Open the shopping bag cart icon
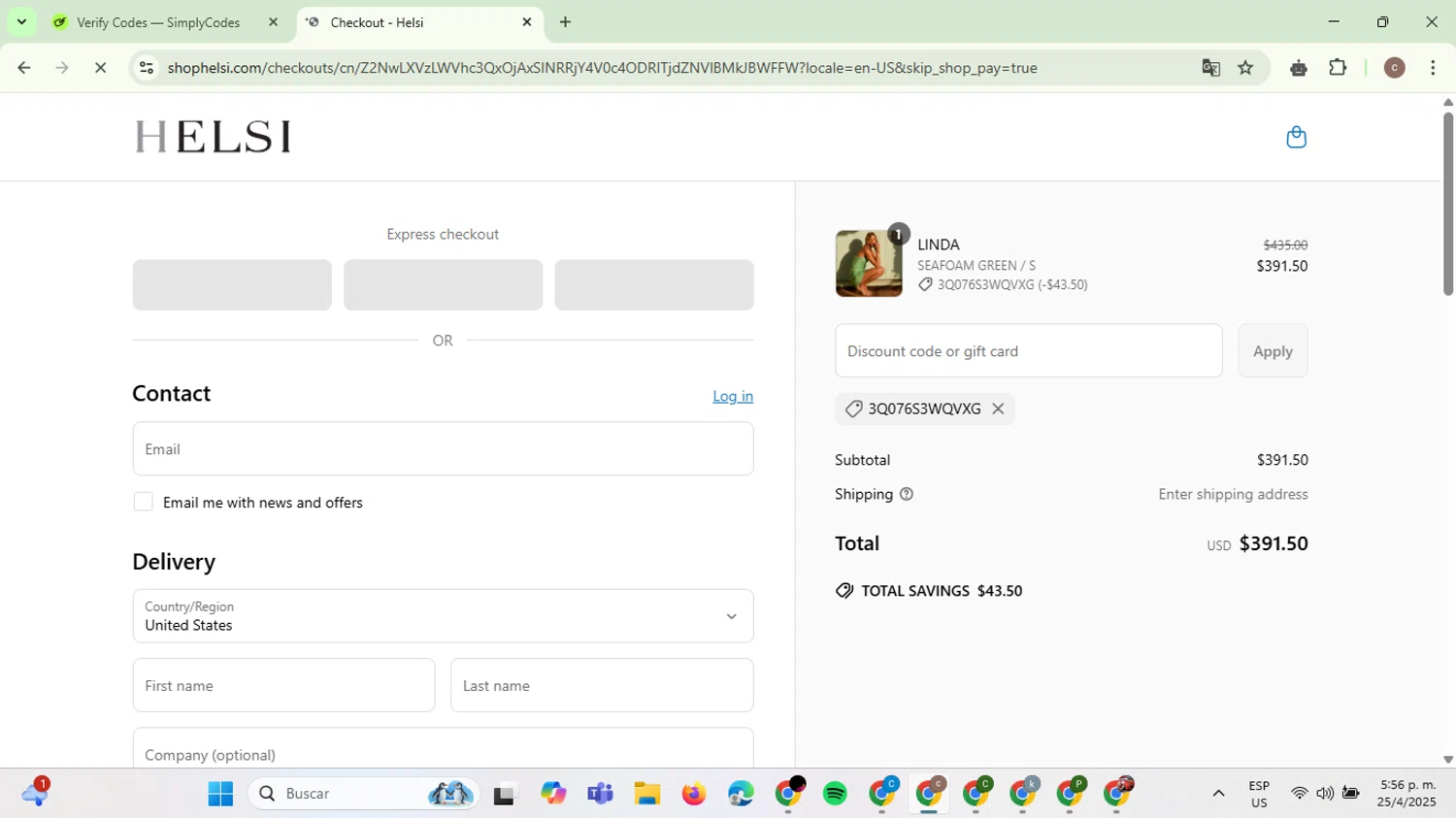The image size is (1456, 818). (x=1296, y=137)
